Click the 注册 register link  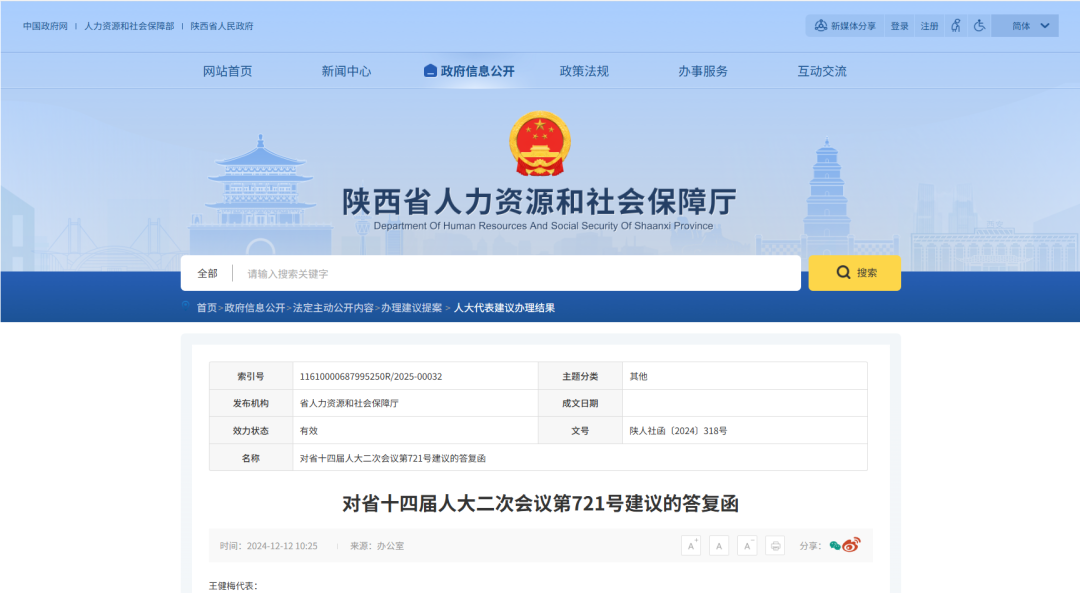(930, 26)
